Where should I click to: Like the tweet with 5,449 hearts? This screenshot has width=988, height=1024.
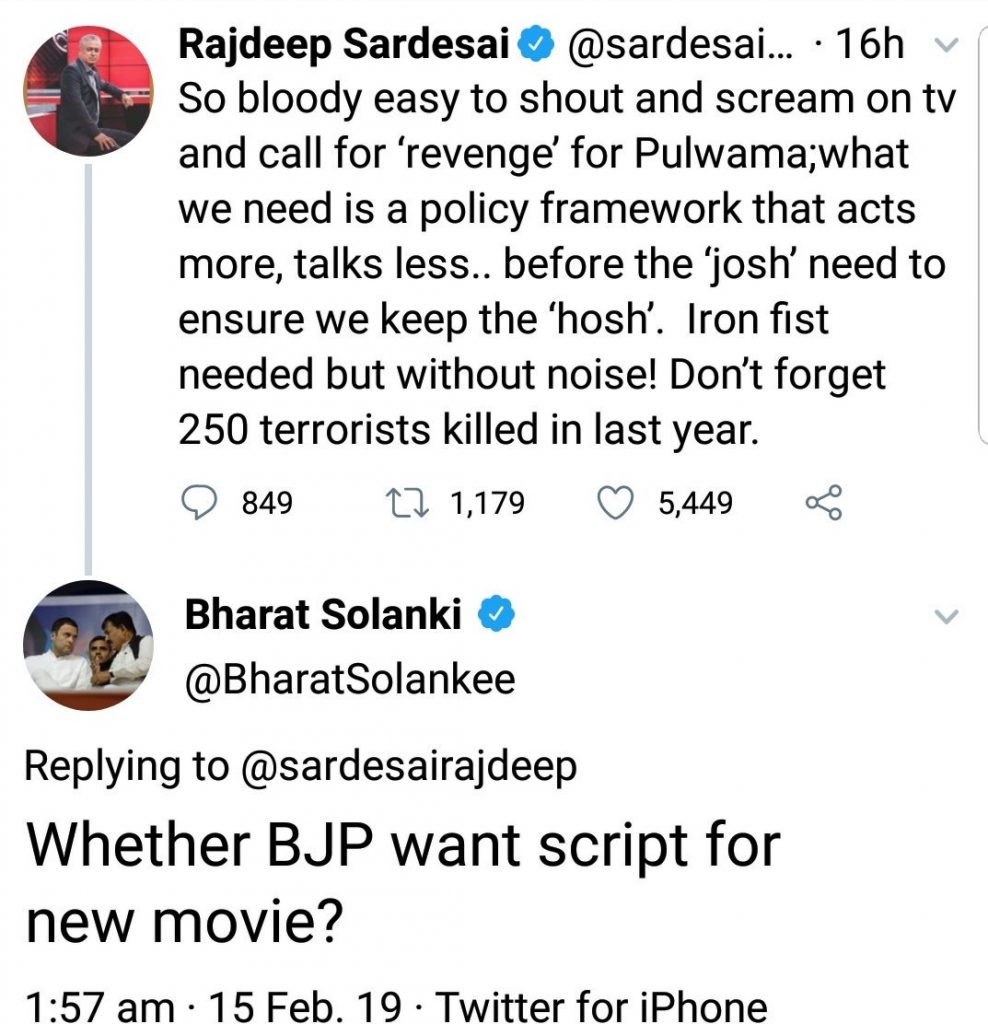point(617,502)
